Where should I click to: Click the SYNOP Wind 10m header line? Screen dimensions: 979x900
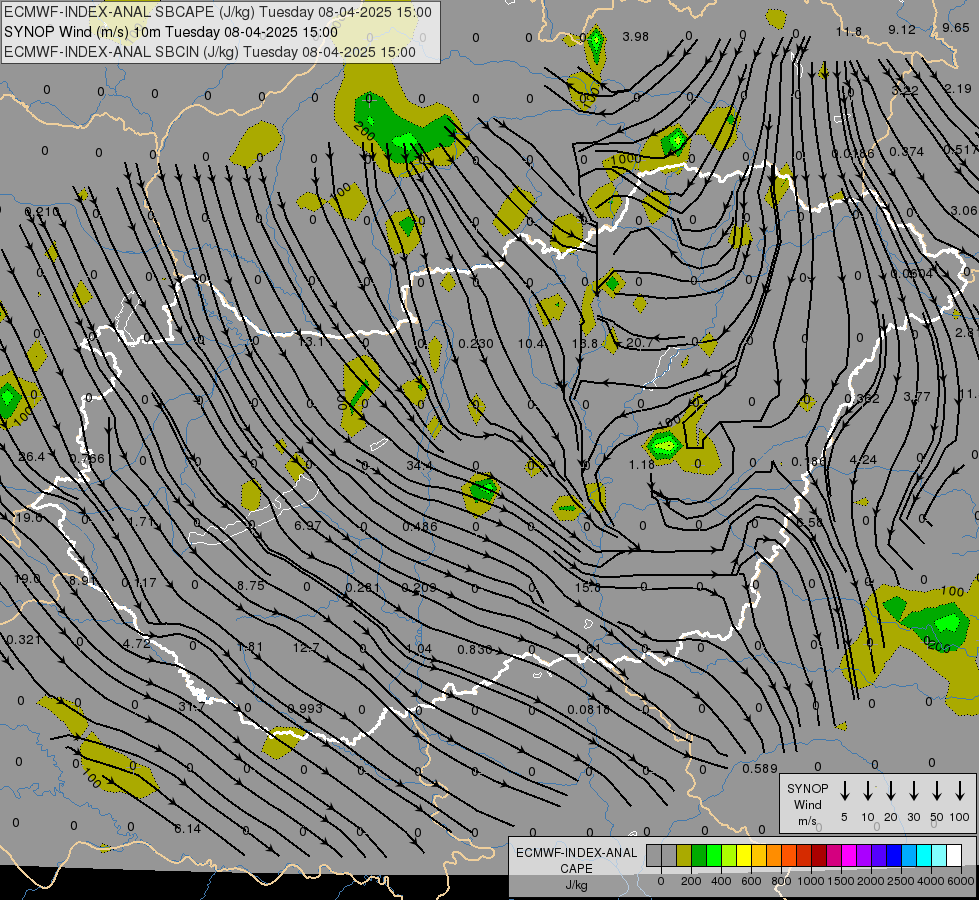pyautogui.click(x=170, y=32)
